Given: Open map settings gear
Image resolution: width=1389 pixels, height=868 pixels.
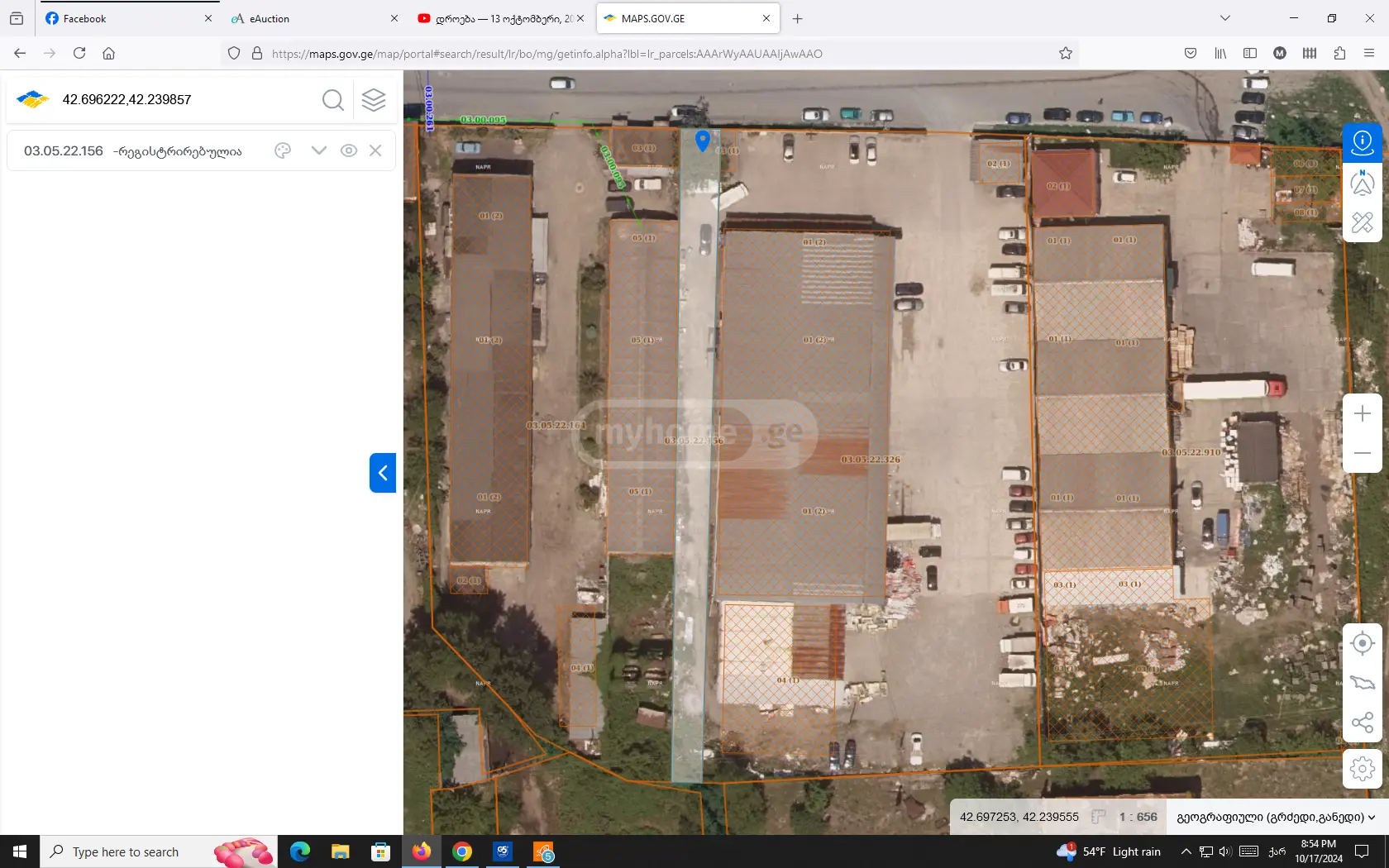Looking at the screenshot, I should pos(1363,769).
